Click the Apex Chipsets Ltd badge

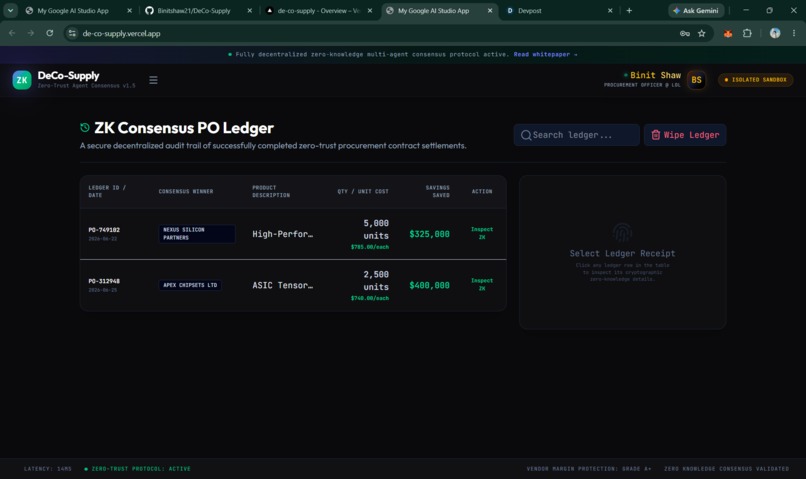190,285
